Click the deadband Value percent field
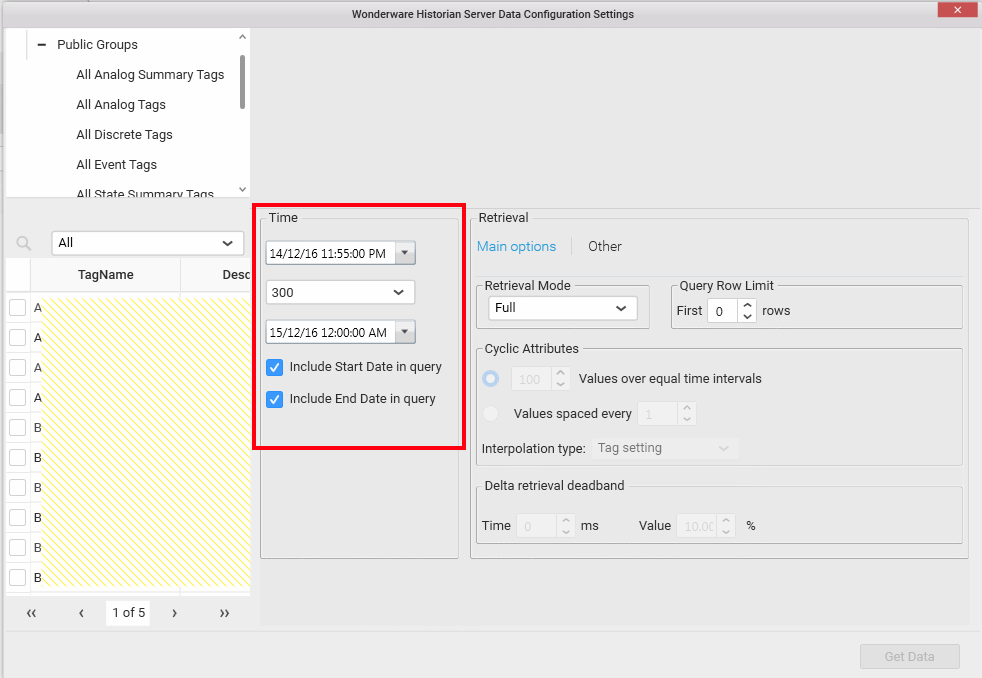 tap(697, 526)
